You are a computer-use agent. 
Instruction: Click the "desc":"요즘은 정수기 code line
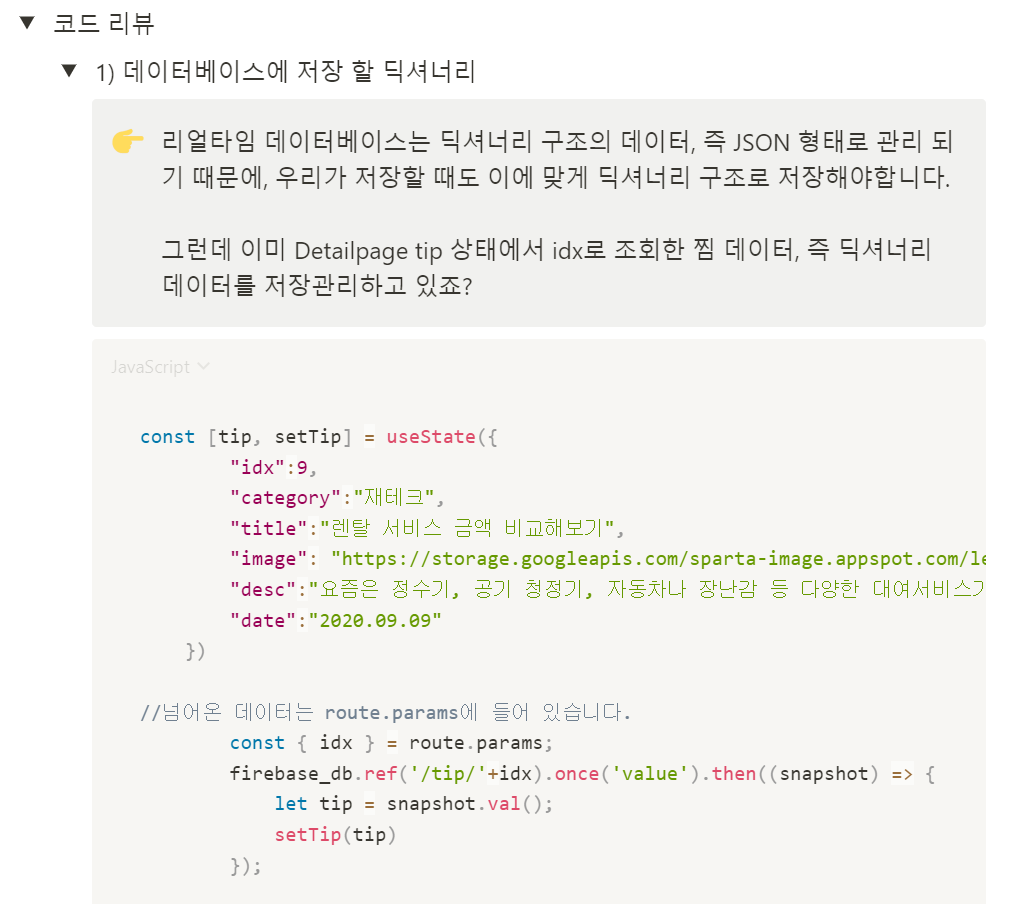[x=607, y=589]
